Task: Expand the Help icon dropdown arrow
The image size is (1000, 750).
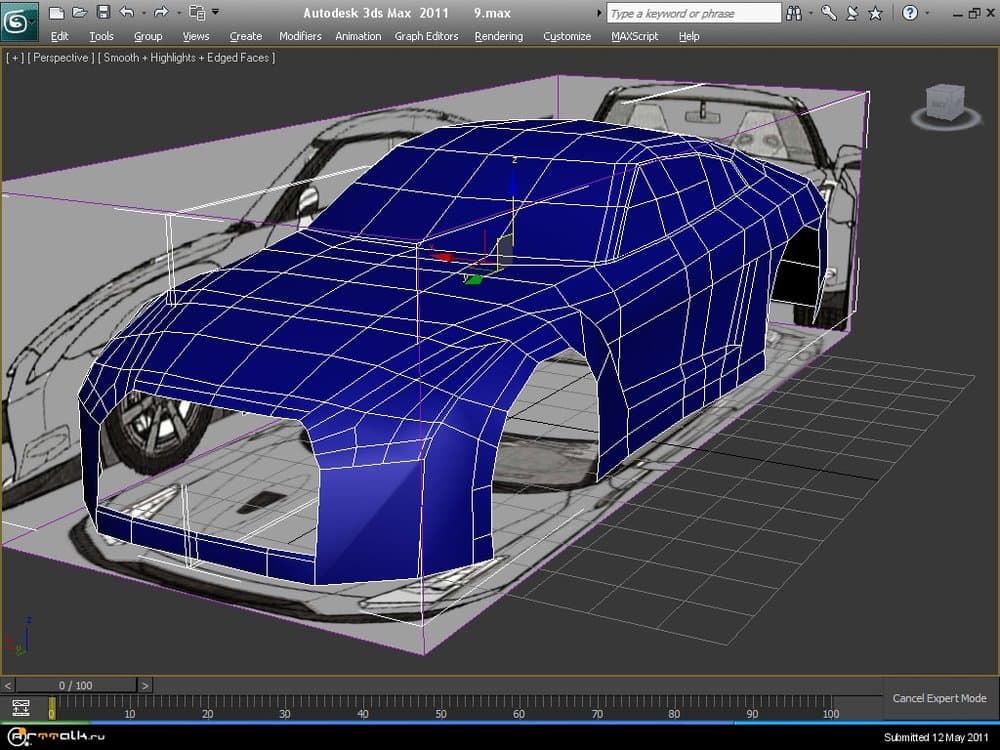Action: 927,13
